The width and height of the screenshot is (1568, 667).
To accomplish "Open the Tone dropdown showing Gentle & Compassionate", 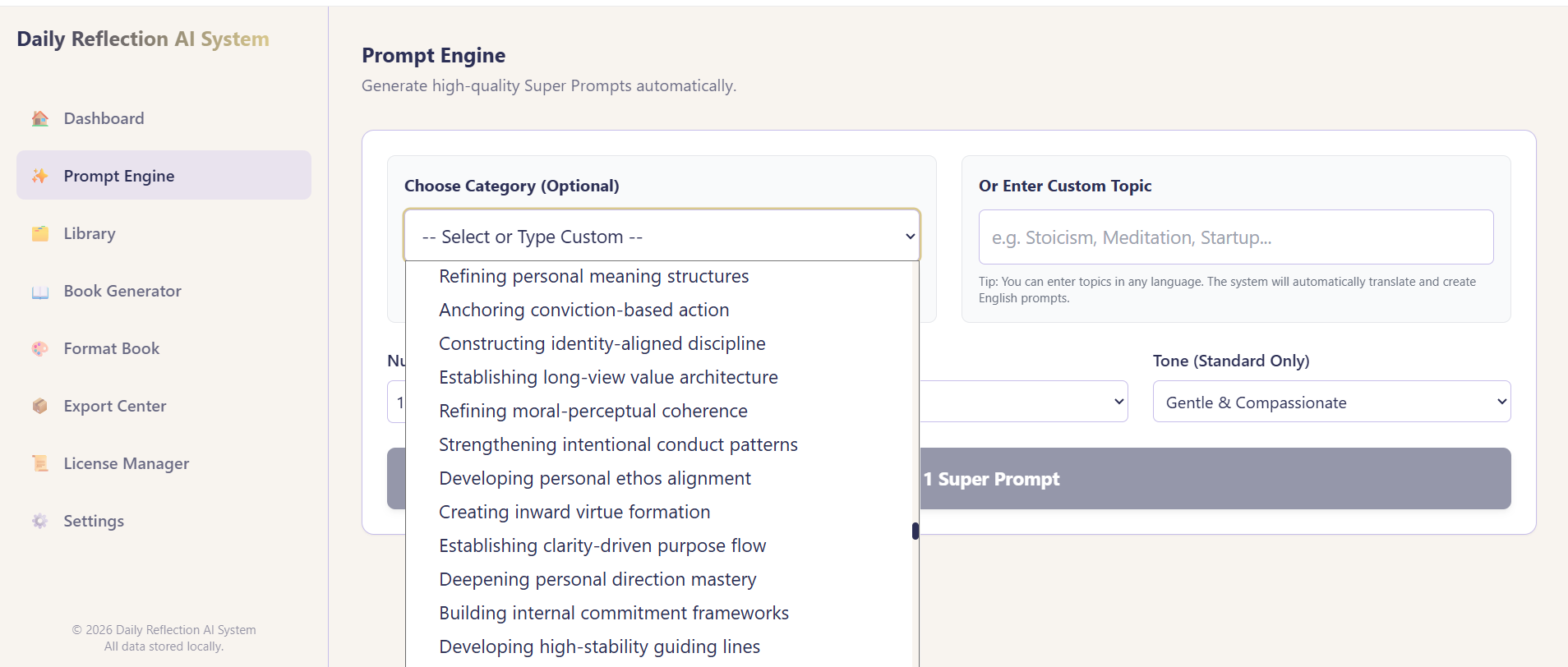I will tap(1331, 402).
